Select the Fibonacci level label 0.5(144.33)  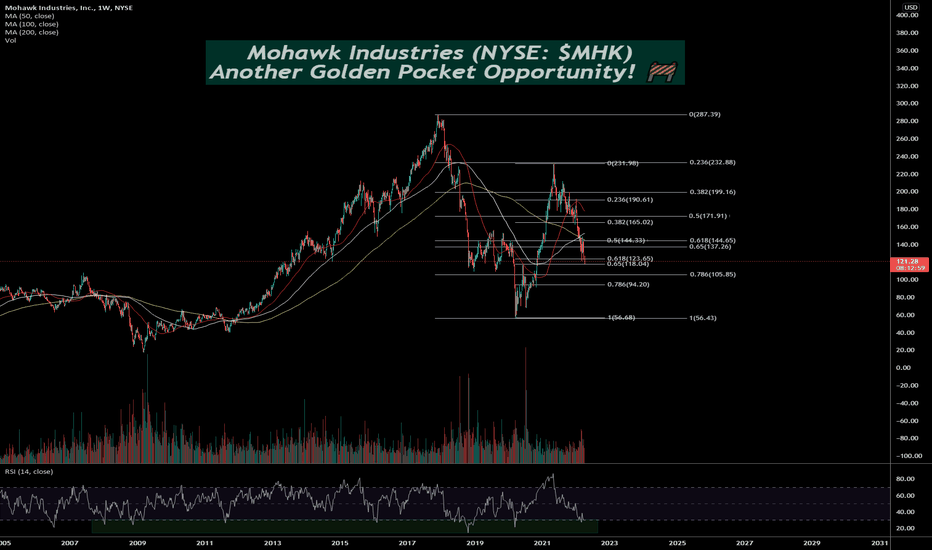(625, 241)
